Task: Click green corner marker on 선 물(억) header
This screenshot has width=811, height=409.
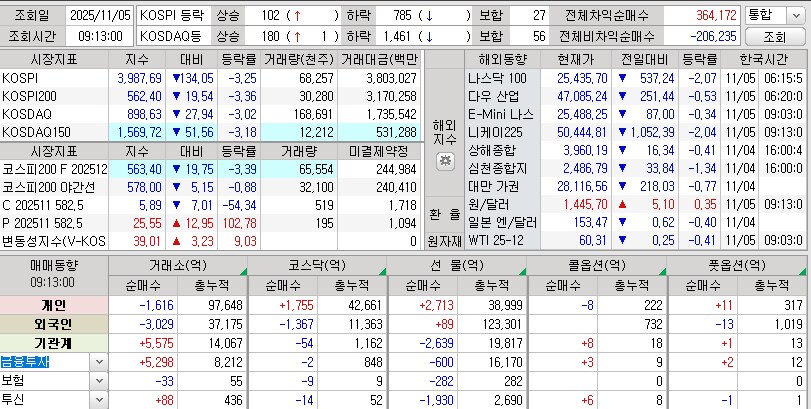Action: (522, 271)
